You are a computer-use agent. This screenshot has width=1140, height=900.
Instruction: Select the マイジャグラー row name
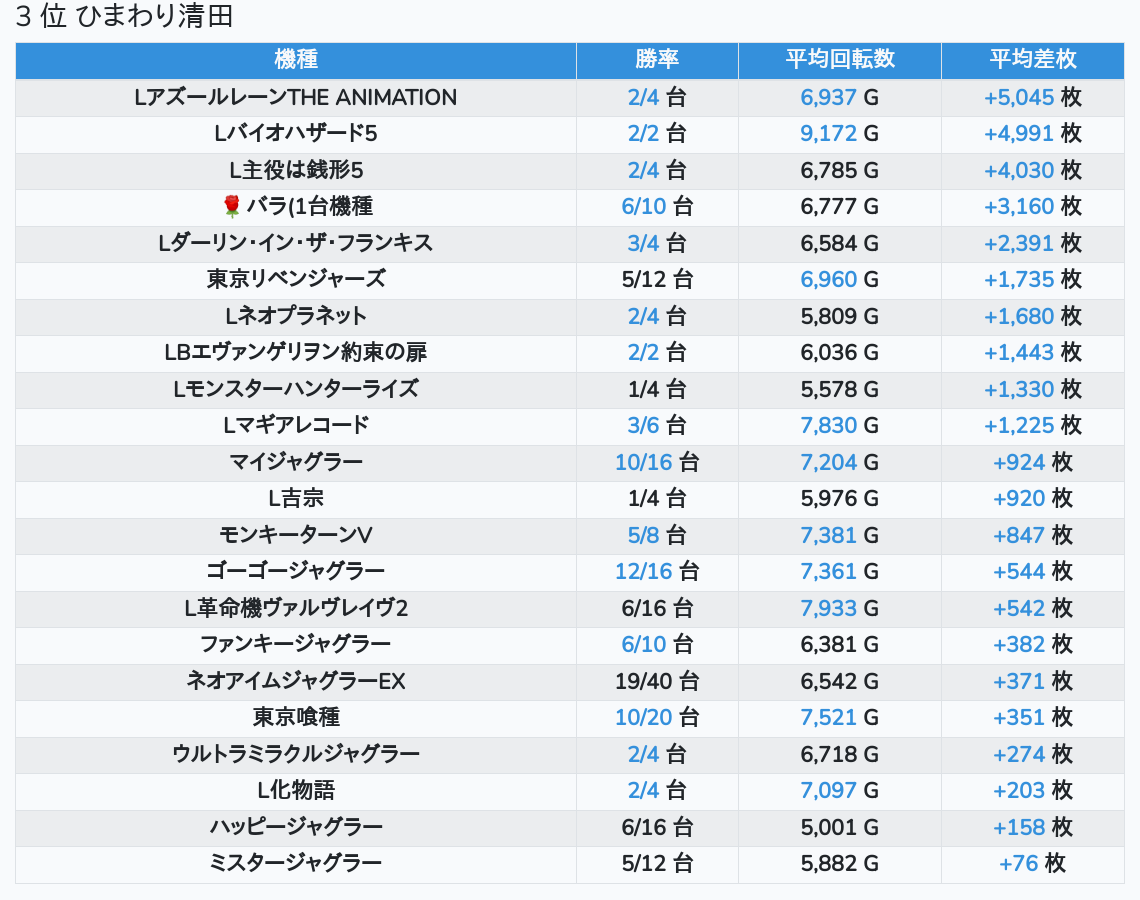pyautogui.click(x=296, y=462)
